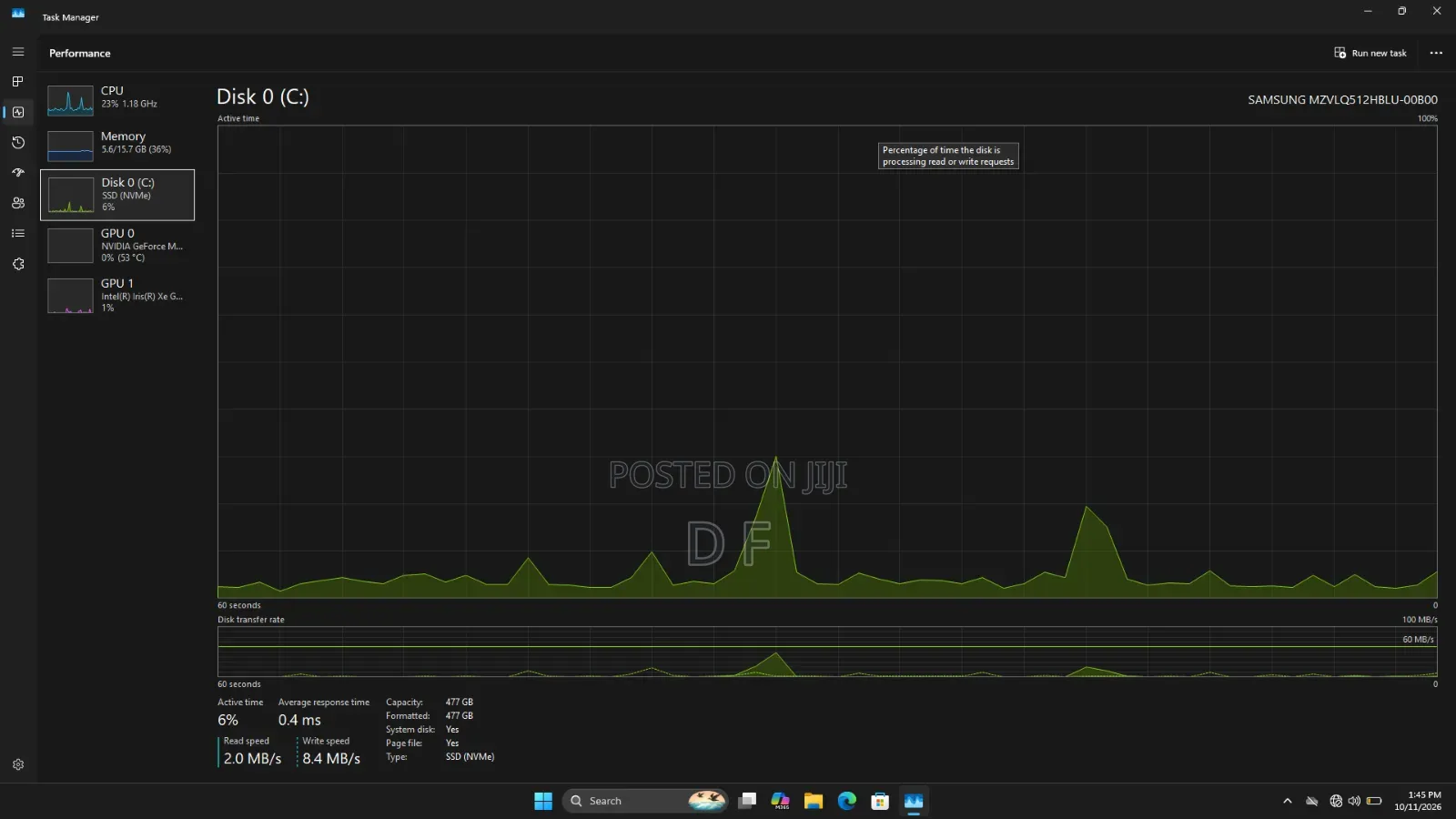Click the Performance page title
Viewport: 1456px width, 819px height.
pyautogui.click(x=80, y=53)
